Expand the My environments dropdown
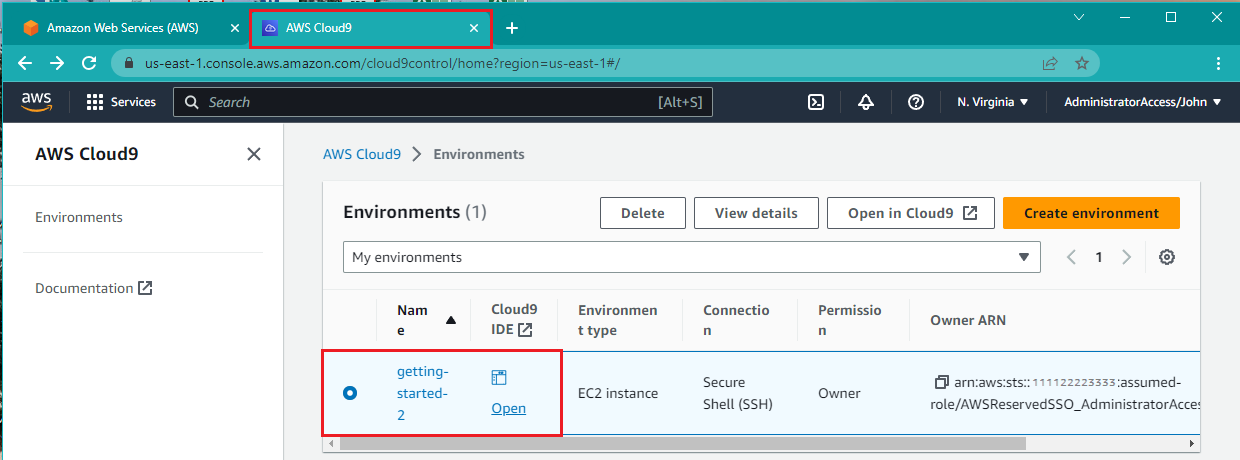Viewport: 1240px width, 460px height. click(692, 257)
